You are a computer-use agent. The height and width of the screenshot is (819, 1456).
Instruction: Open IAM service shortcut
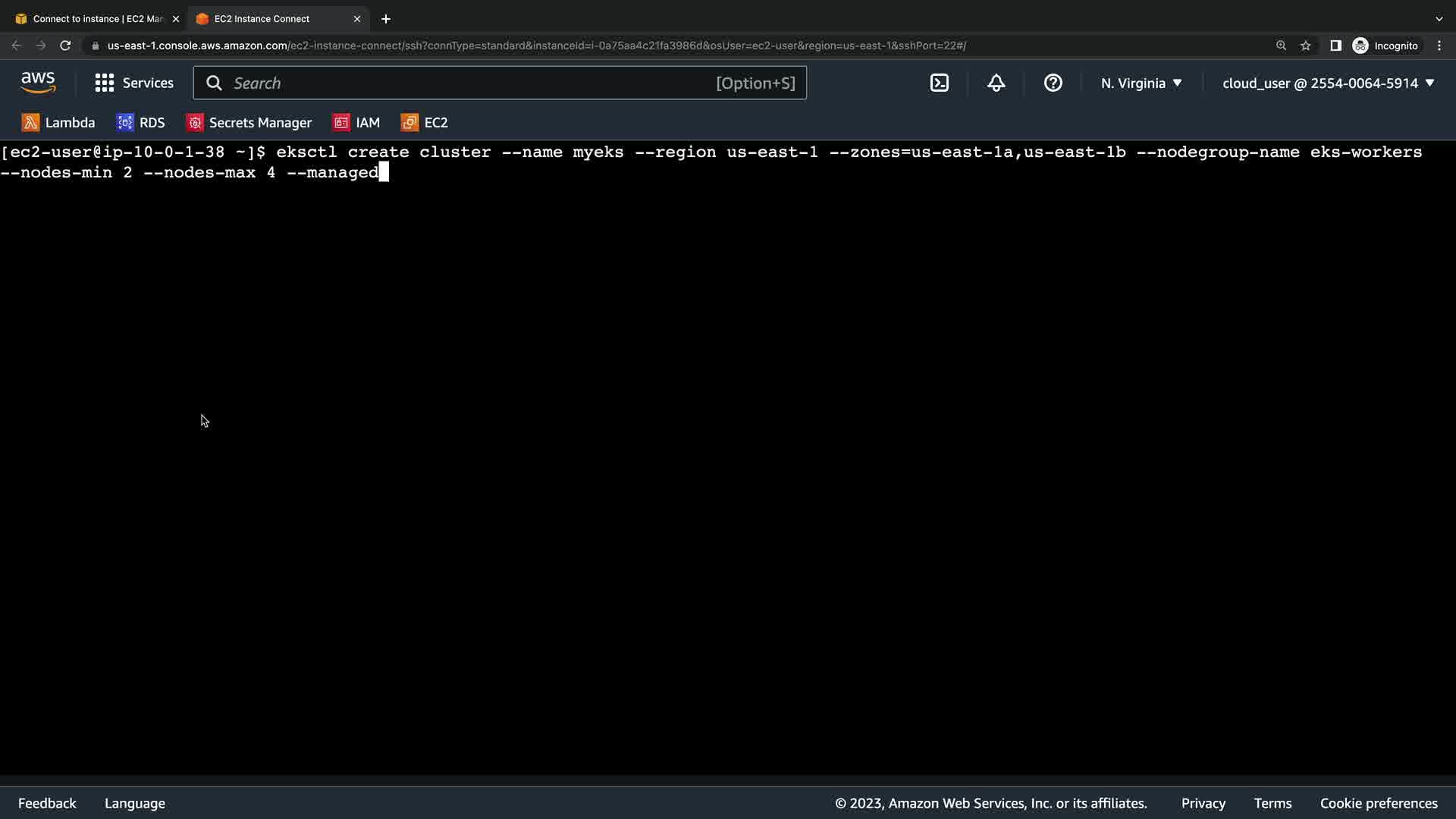(356, 123)
